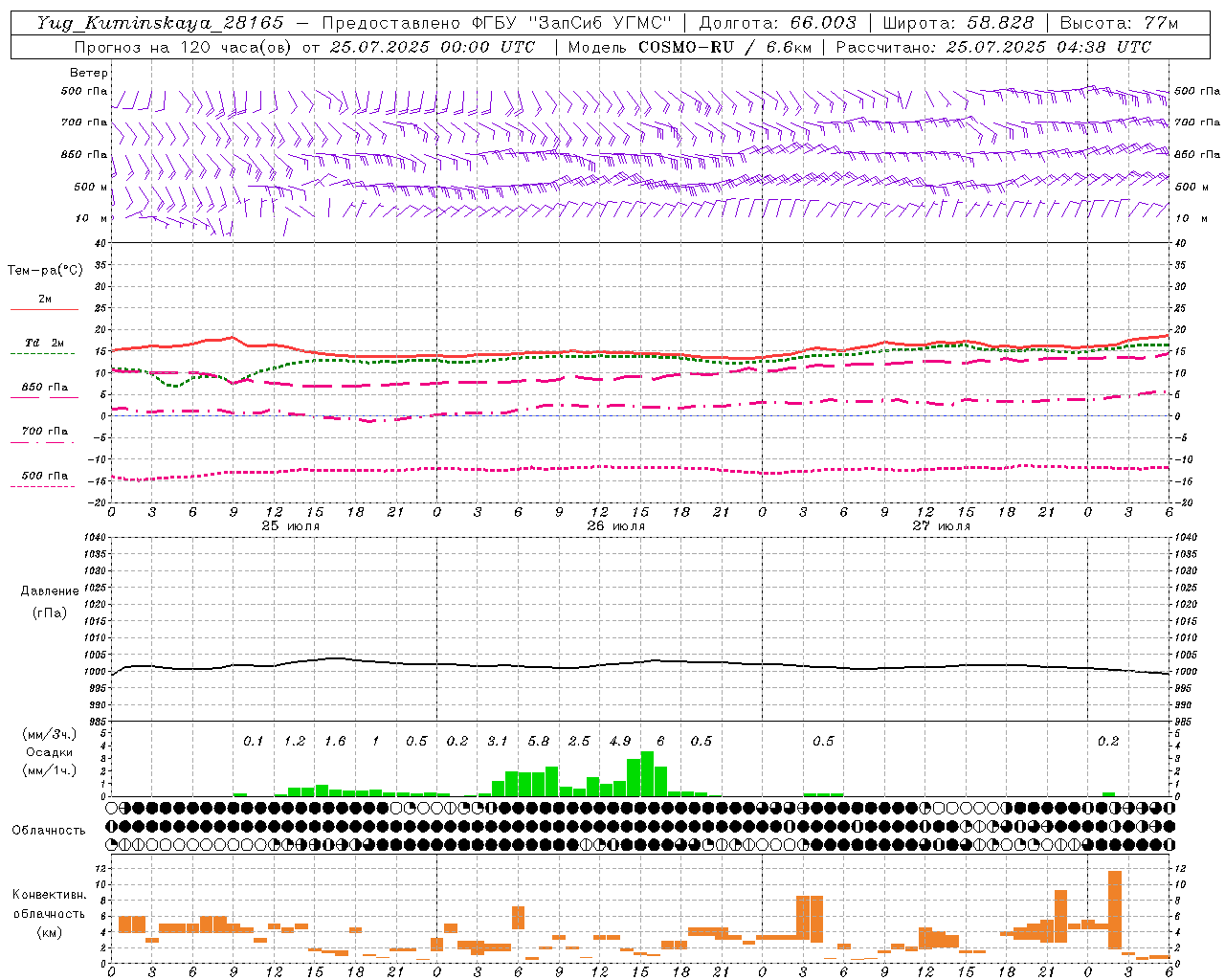Click the precipitation value '0.1'

(x=253, y=741)
